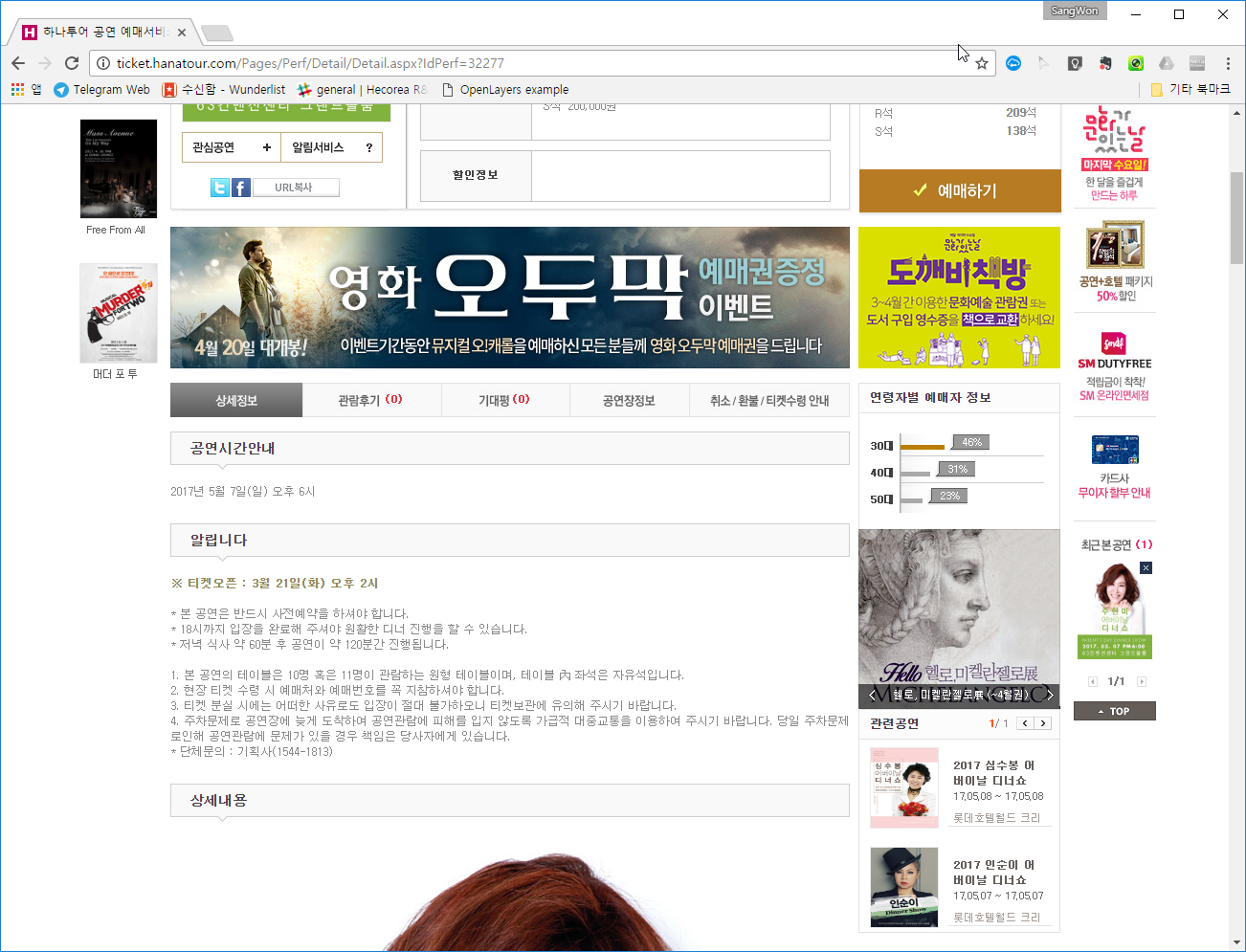1246x952 pixels.
Task: Add to 관심공연 favorites list
Action: pos(231,147)
